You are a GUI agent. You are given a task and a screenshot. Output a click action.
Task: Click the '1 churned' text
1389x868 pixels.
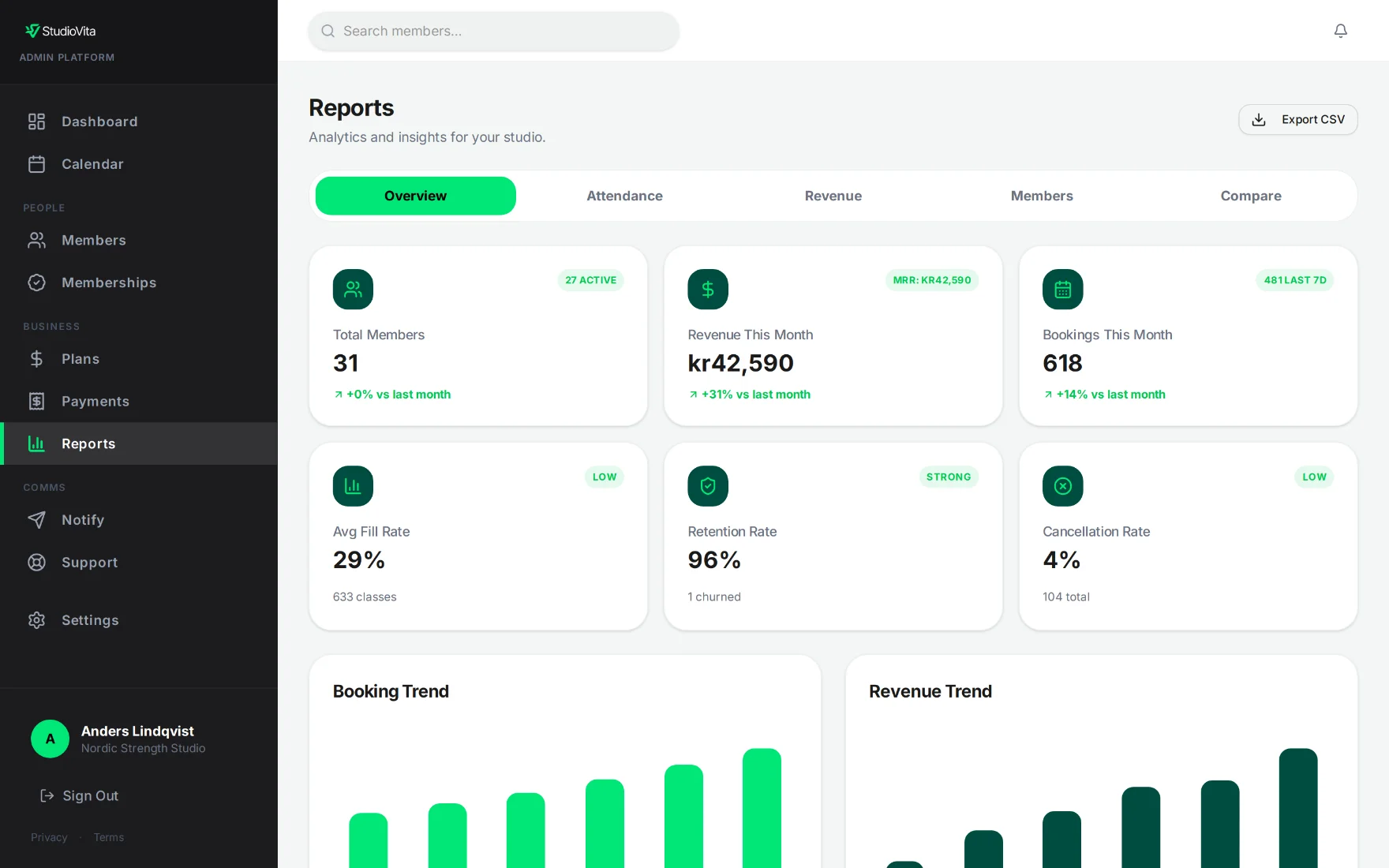pos(714,597)
